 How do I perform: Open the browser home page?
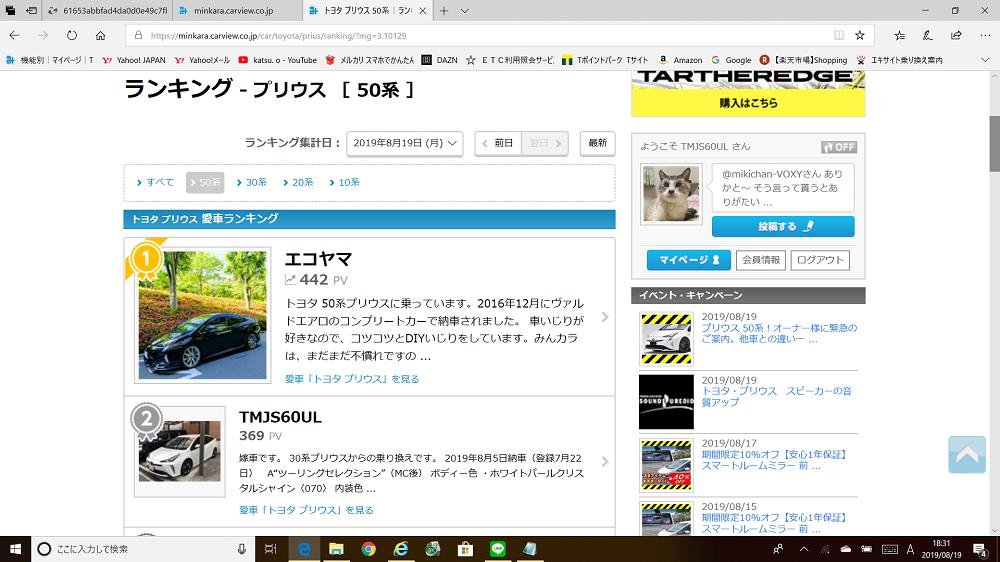click(x=100, y=36)
